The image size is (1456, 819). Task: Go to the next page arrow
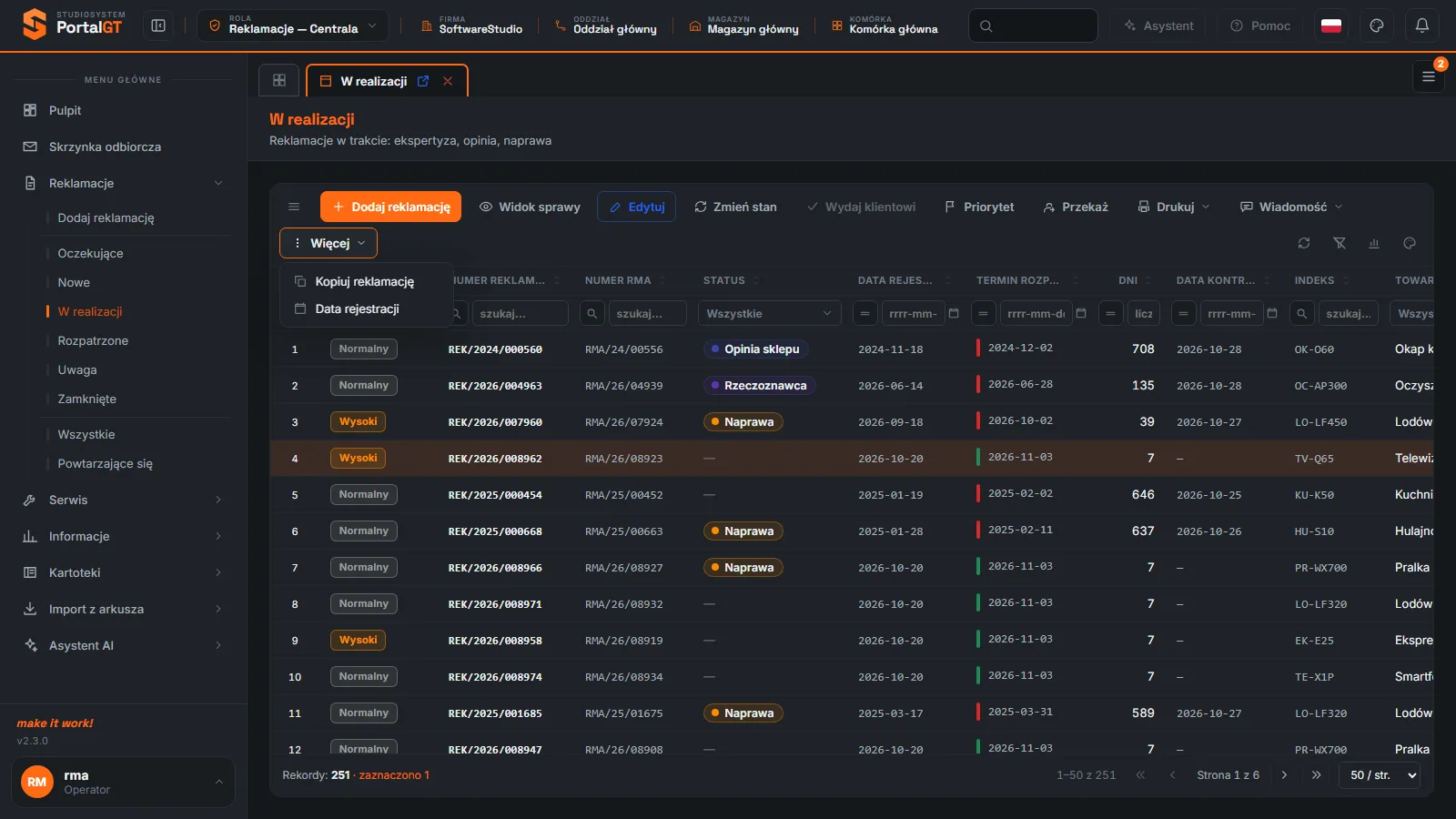click(x=1284, y=775)
